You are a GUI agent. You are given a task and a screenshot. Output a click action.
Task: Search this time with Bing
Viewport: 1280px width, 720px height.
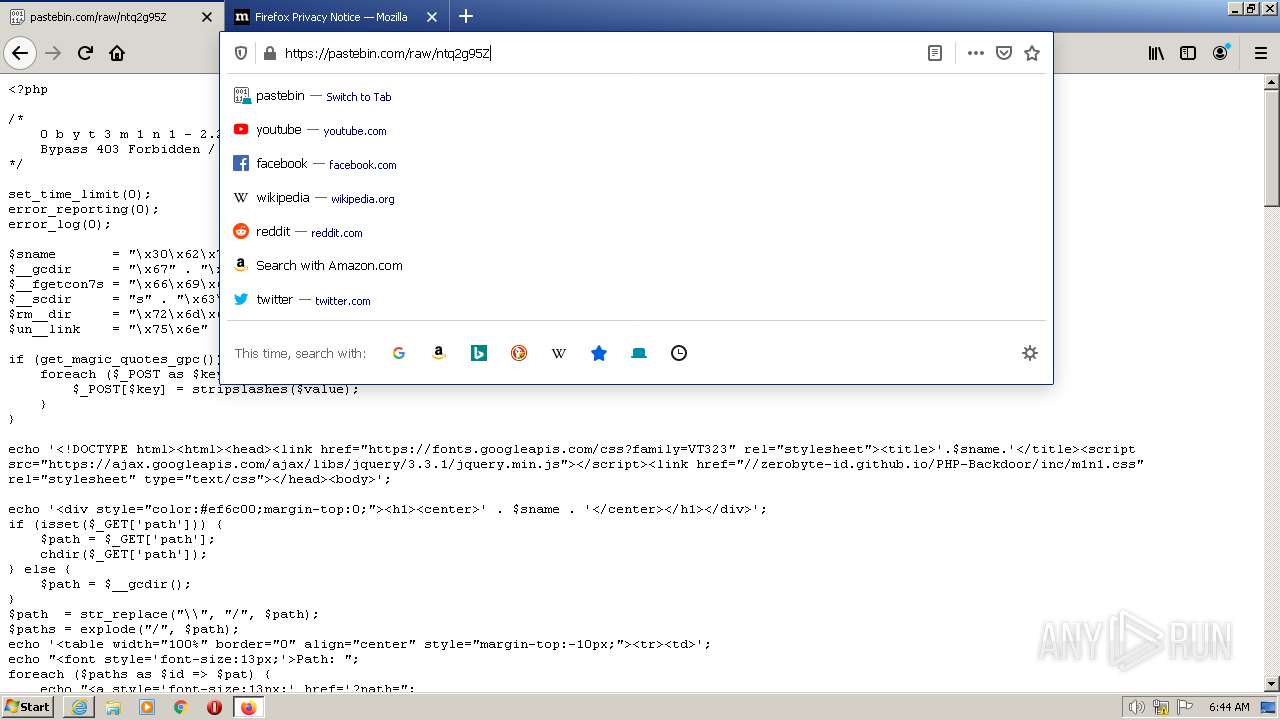479,353
